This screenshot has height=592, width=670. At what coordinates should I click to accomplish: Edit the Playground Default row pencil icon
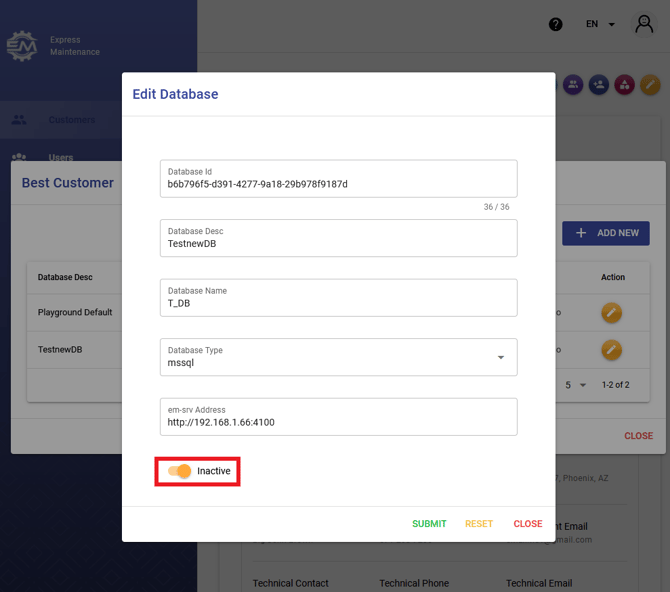point(612,312)
